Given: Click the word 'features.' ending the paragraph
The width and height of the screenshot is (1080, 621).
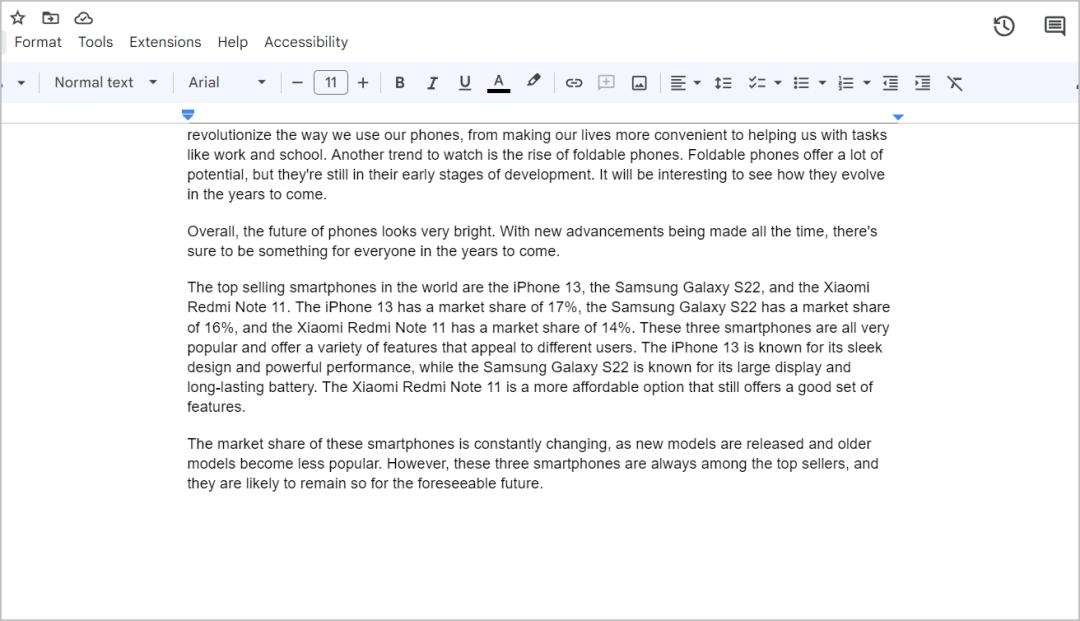Looking at the screenshot, I should pos(216,407).
